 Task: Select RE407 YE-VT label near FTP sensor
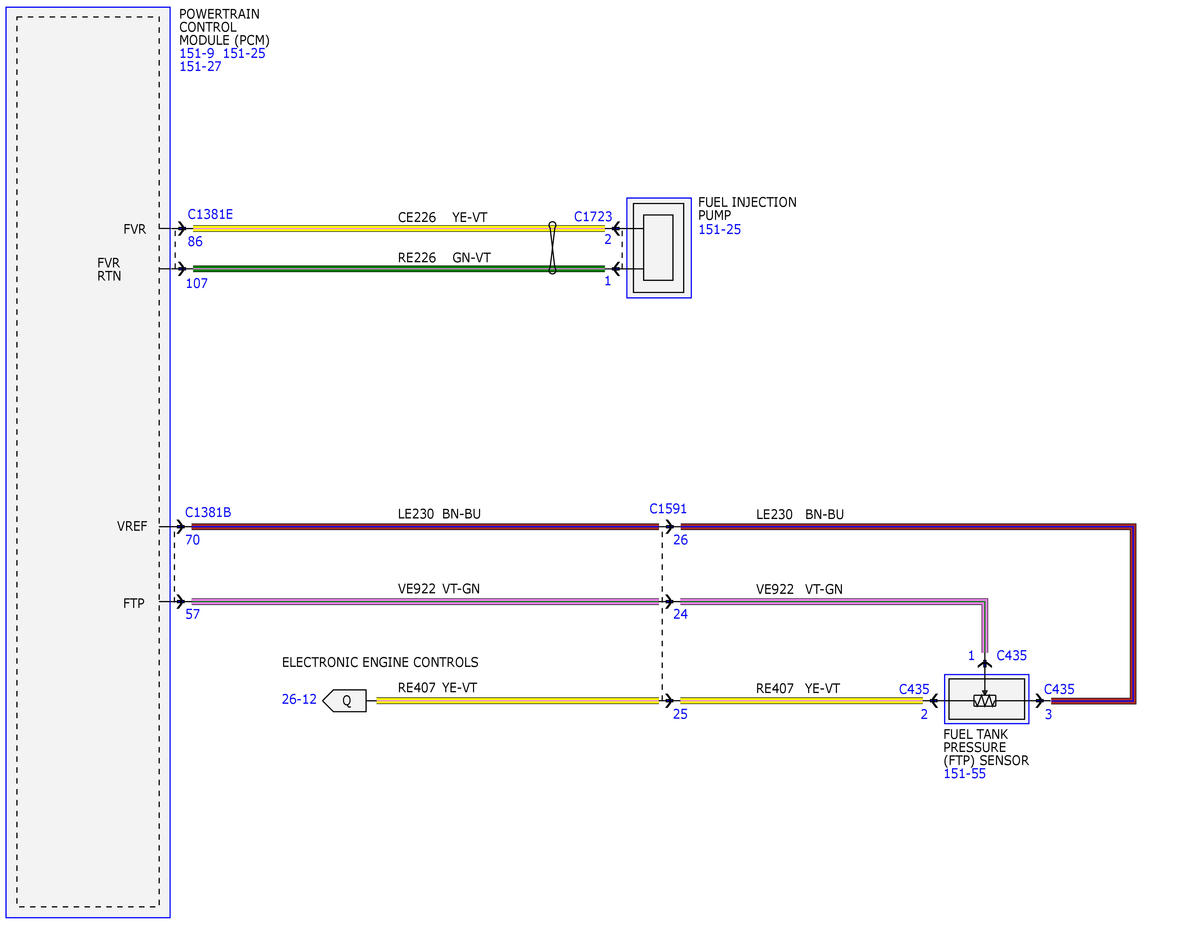798,689
